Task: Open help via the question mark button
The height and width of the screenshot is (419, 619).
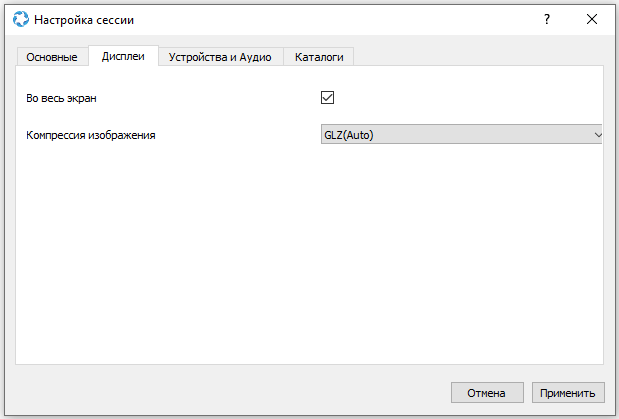Action: pos(547,19)
